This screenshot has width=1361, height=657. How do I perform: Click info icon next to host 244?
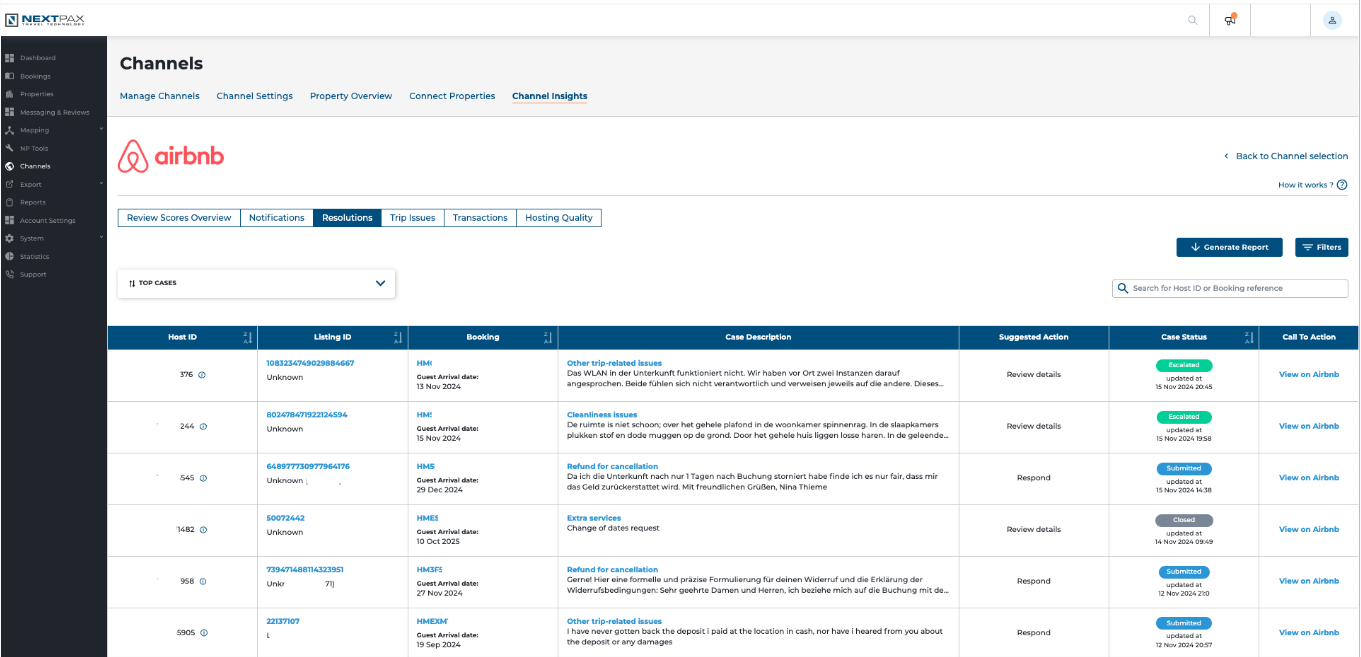(x=203, y=426)
